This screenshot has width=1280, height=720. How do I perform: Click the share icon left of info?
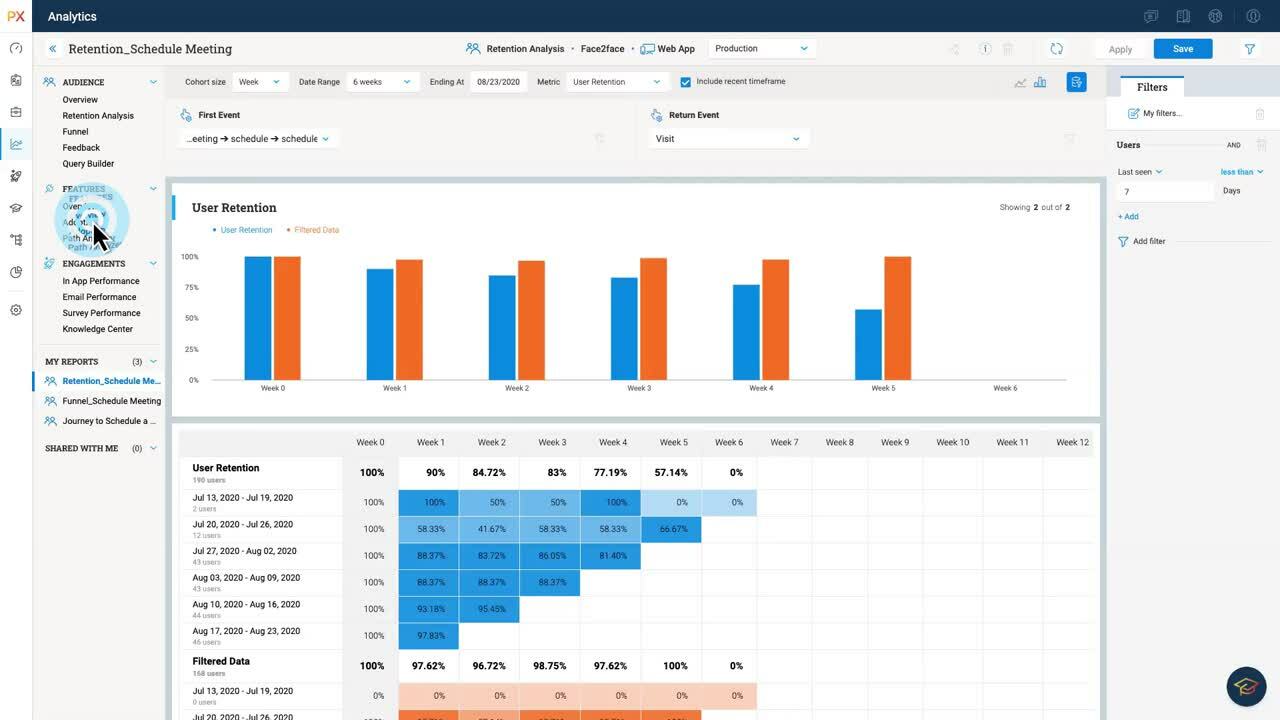point(955,48)
